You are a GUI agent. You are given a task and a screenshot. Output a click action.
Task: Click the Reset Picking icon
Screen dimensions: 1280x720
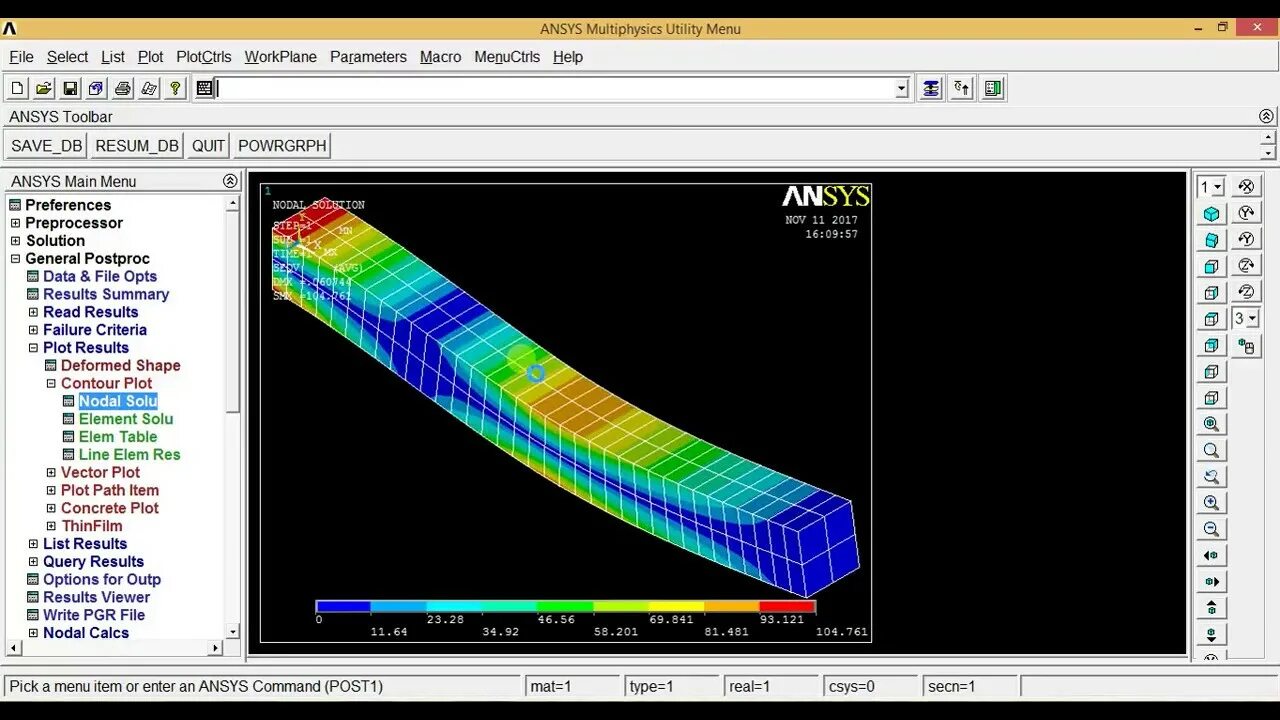click(962, 88)
